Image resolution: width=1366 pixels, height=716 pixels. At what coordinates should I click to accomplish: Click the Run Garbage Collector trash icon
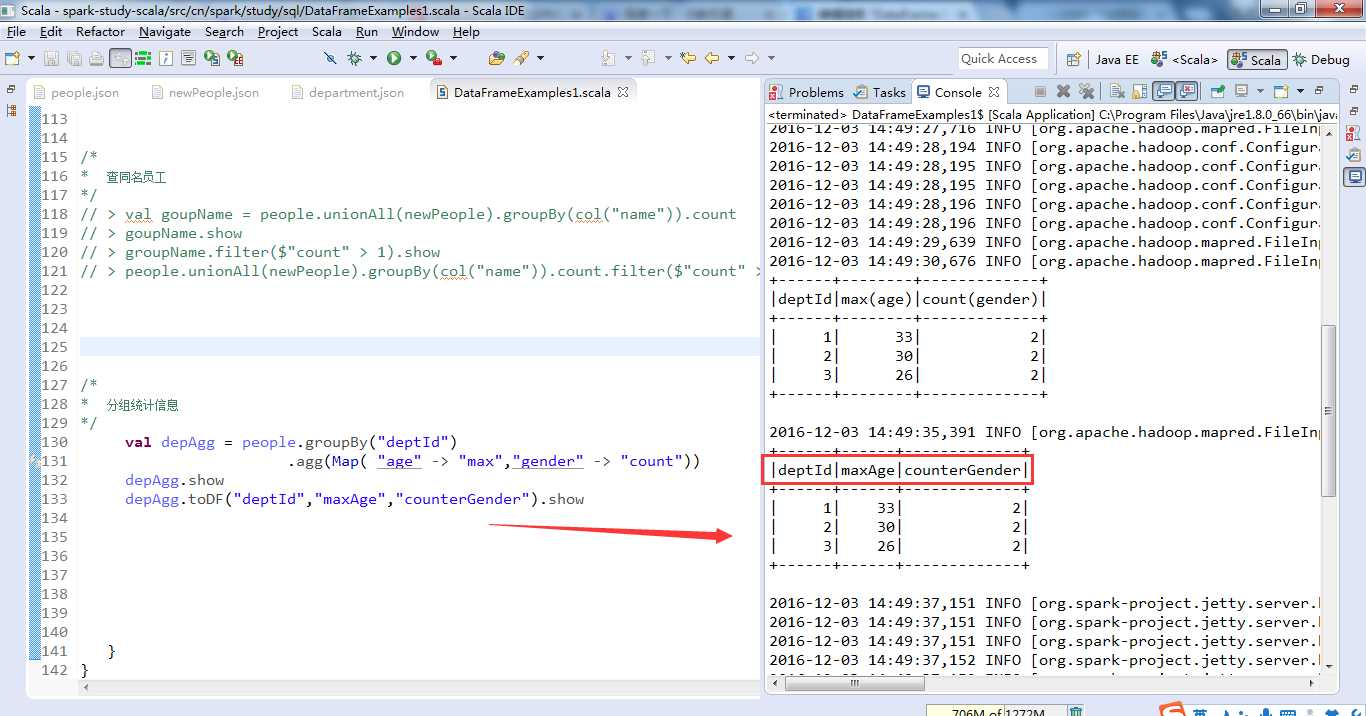pos(1075,711)
